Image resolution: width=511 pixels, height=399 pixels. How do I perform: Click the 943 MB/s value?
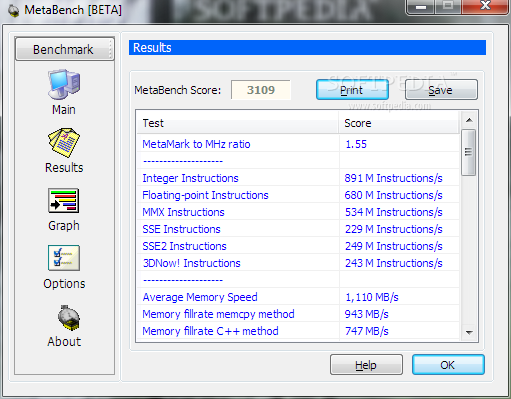(x=366, y=314)
